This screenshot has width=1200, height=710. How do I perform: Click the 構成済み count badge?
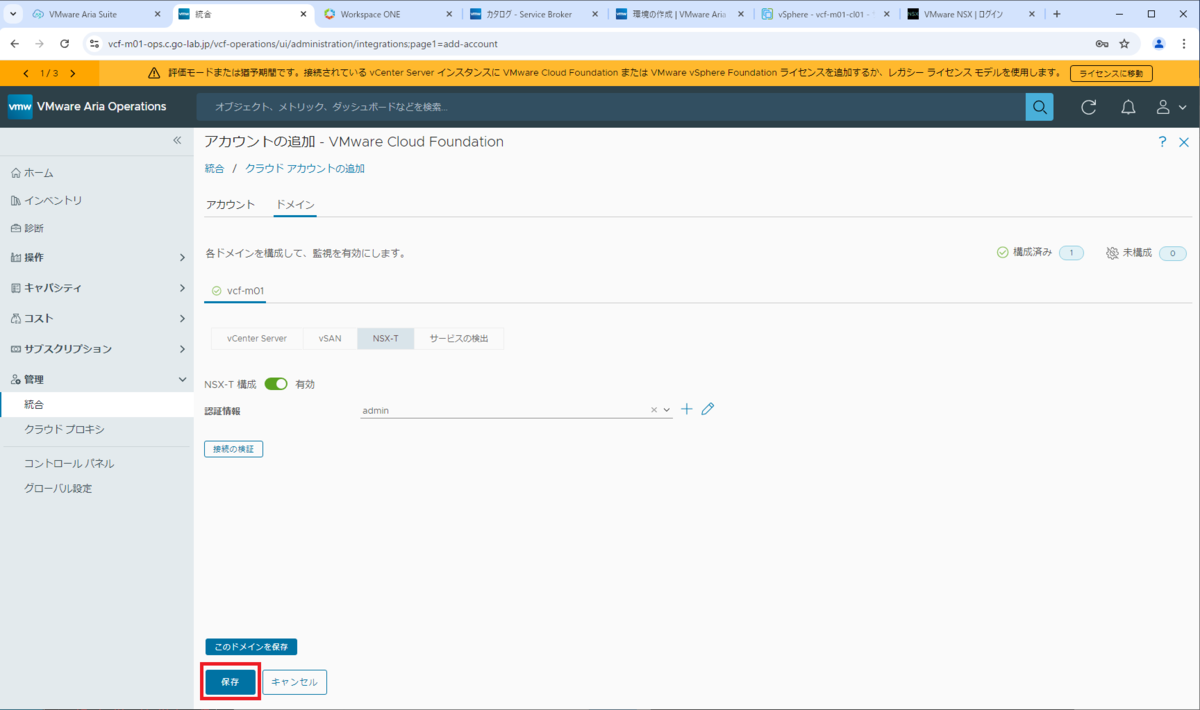pos(1071,253)
